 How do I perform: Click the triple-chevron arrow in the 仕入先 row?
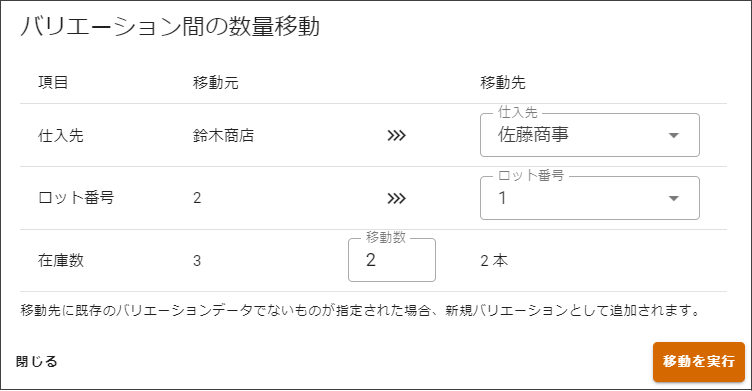(x=396, y=136)
